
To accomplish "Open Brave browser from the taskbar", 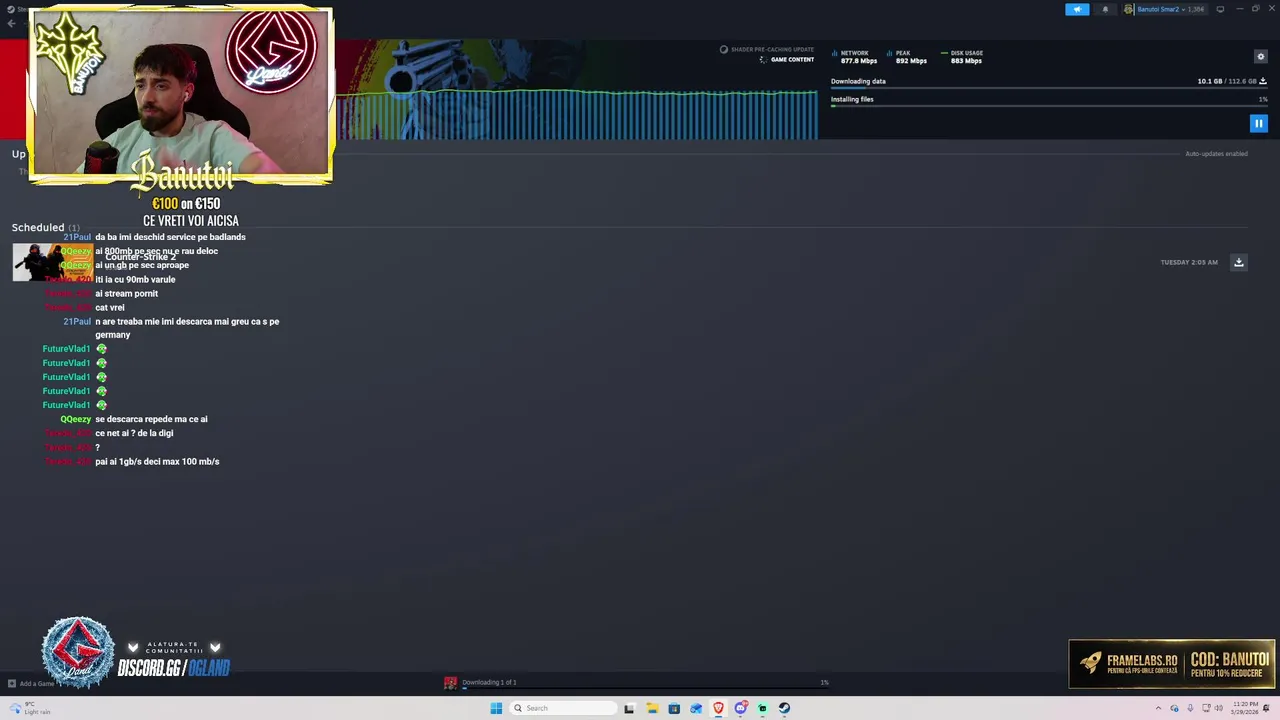I will tap(718, 708).
